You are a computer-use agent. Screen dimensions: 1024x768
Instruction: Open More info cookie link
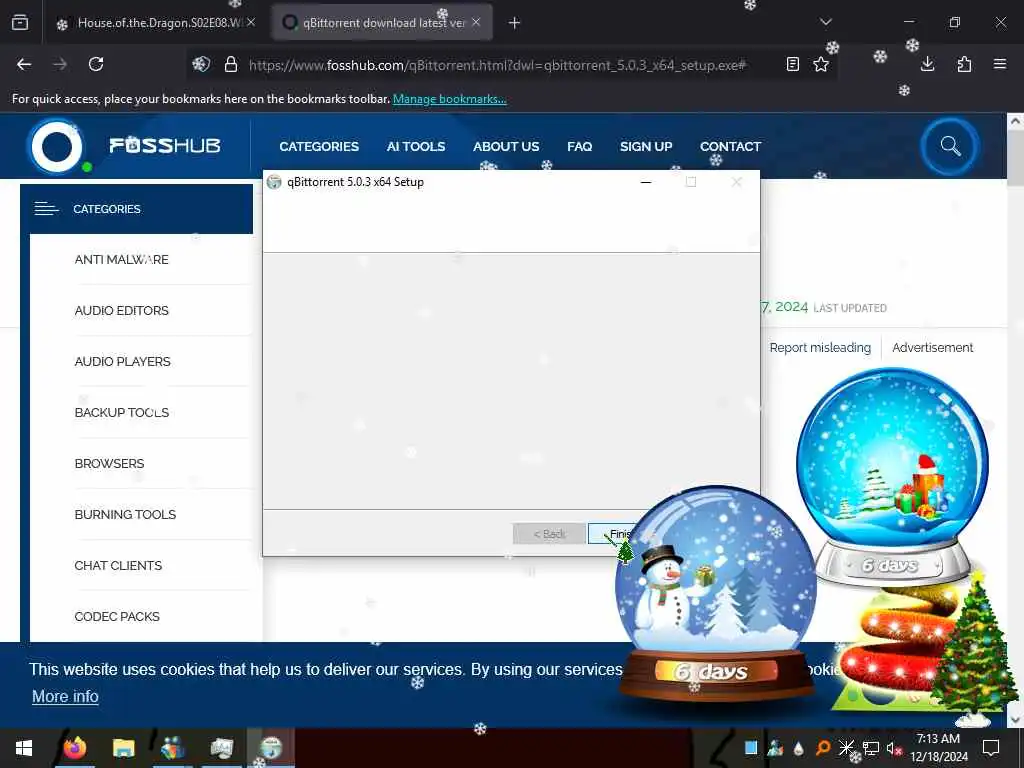tap(65, 696)
